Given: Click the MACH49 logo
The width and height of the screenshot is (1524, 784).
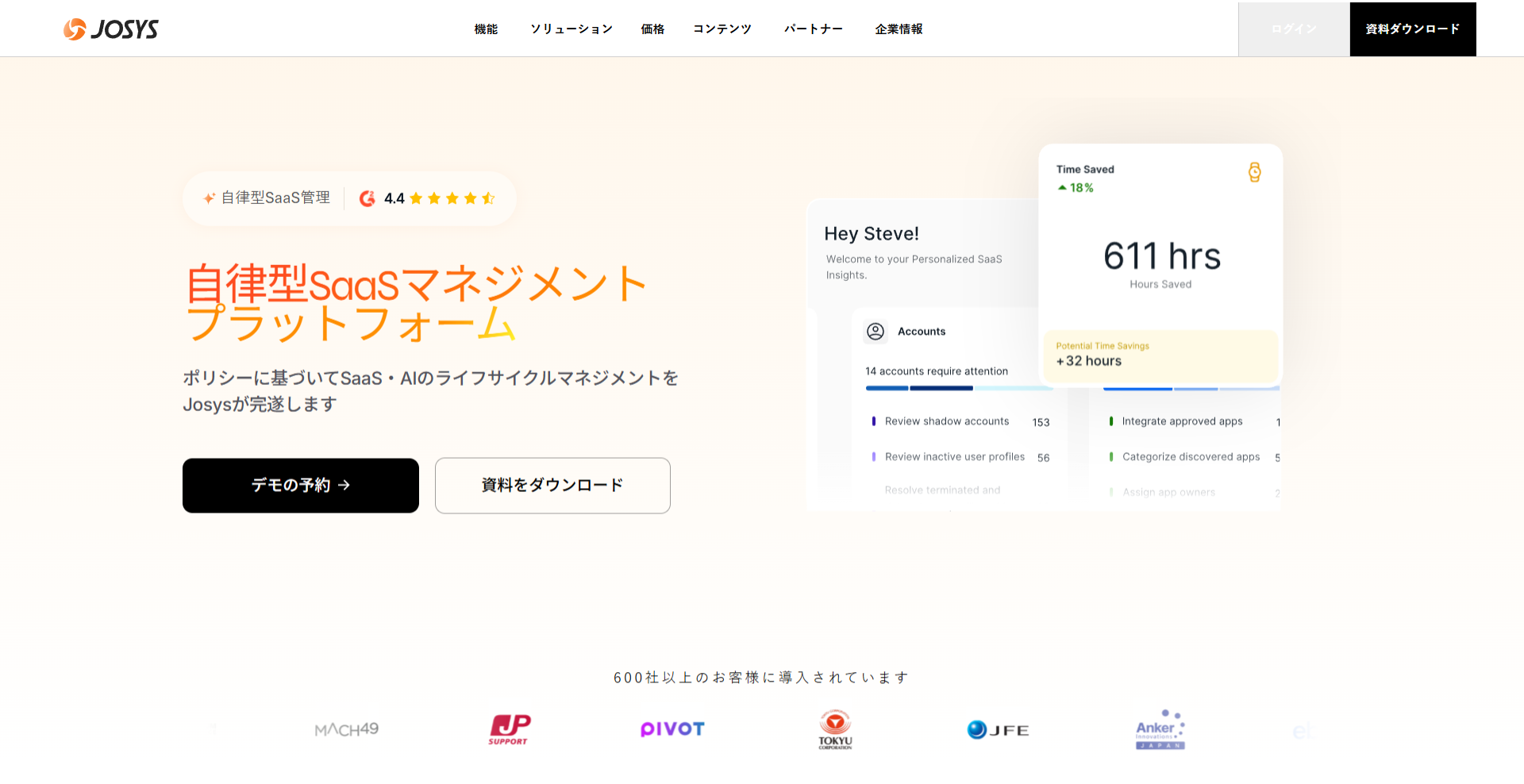Looking at the screenshot, I should point(347,729).
